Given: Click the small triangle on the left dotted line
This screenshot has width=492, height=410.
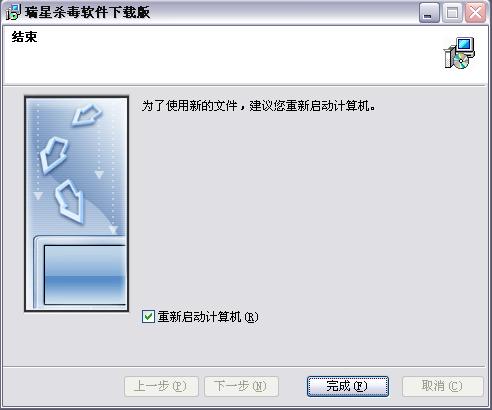Looking at the screenshot, I should 38,196.
